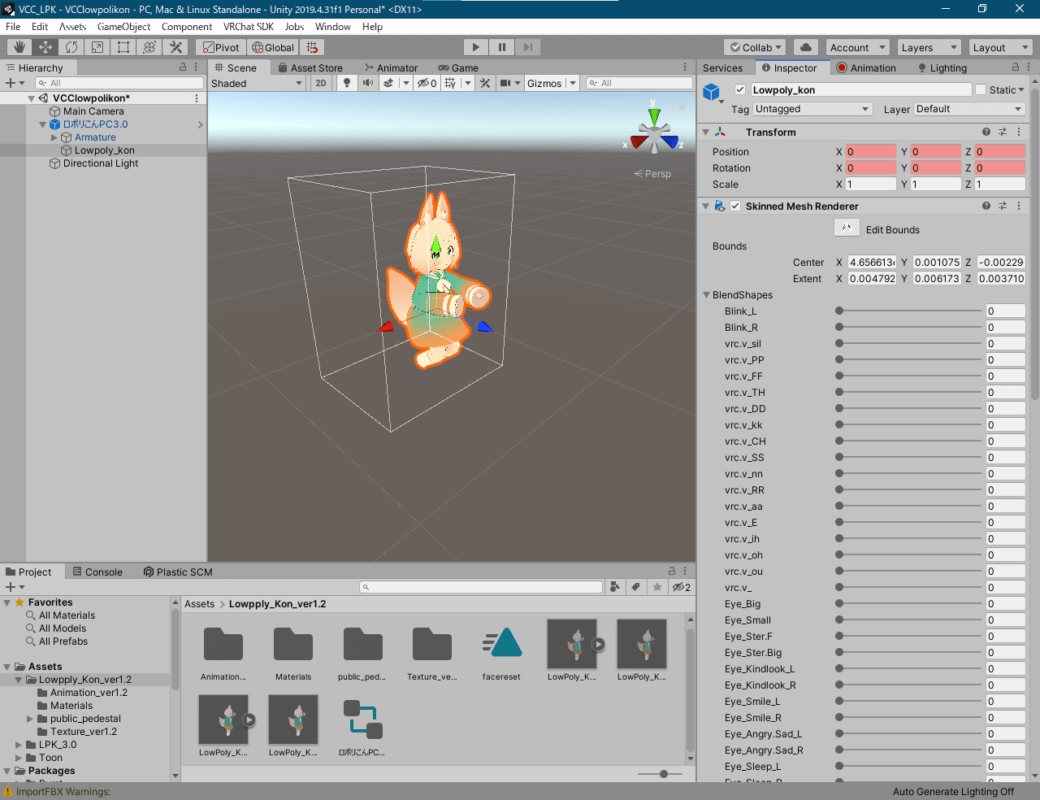
Task: Select the Hand tool in toolbar
Action: click(19, 47)
